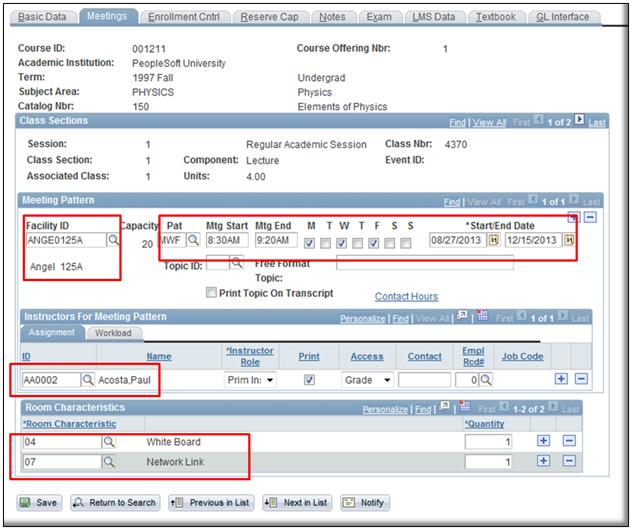This screenshot has width=632, height=530.
Task: Toggle the Sunday checkbox
Action: point(406,243)
